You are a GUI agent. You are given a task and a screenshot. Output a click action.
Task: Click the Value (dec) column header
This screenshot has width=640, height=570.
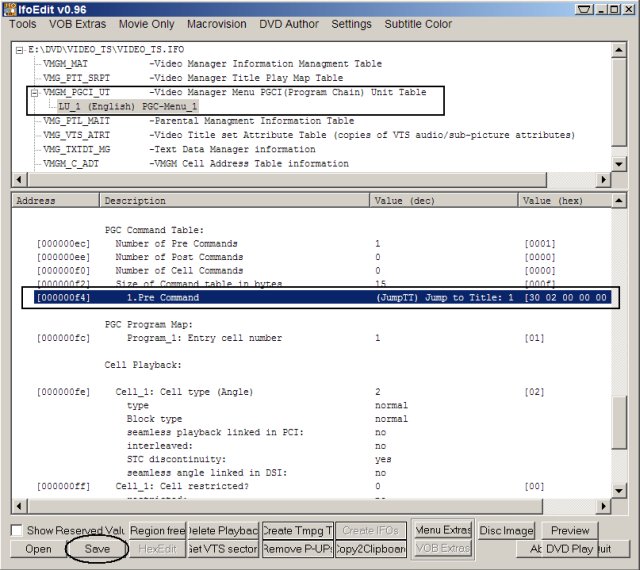coord(444,200)
